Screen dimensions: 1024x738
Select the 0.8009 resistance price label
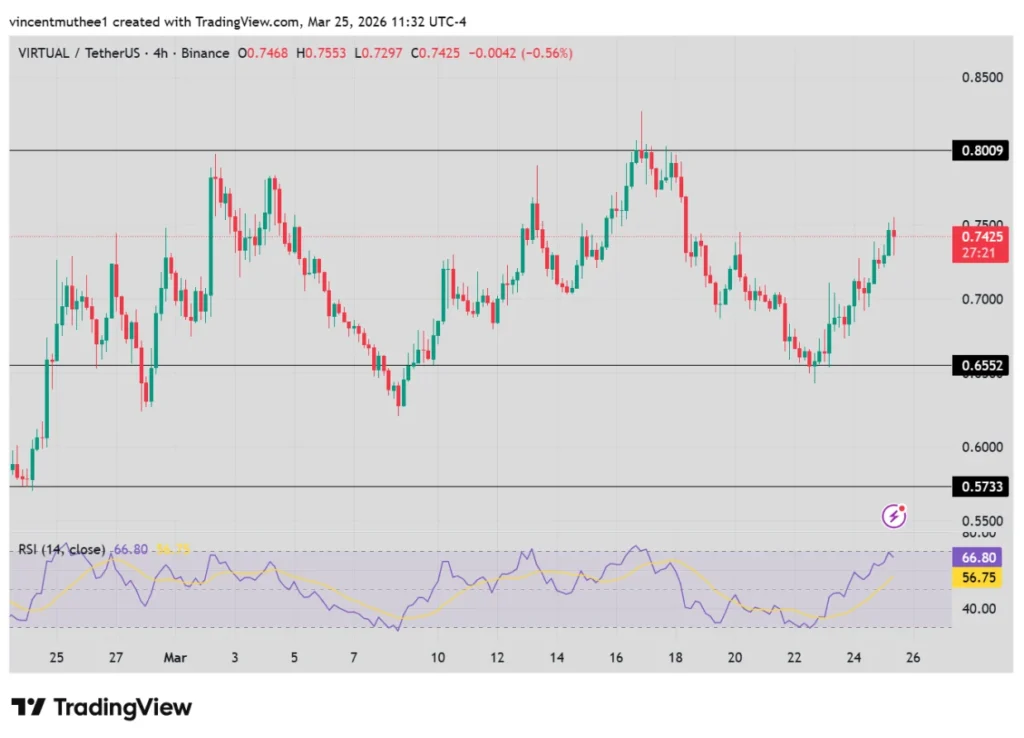[980, 151]
